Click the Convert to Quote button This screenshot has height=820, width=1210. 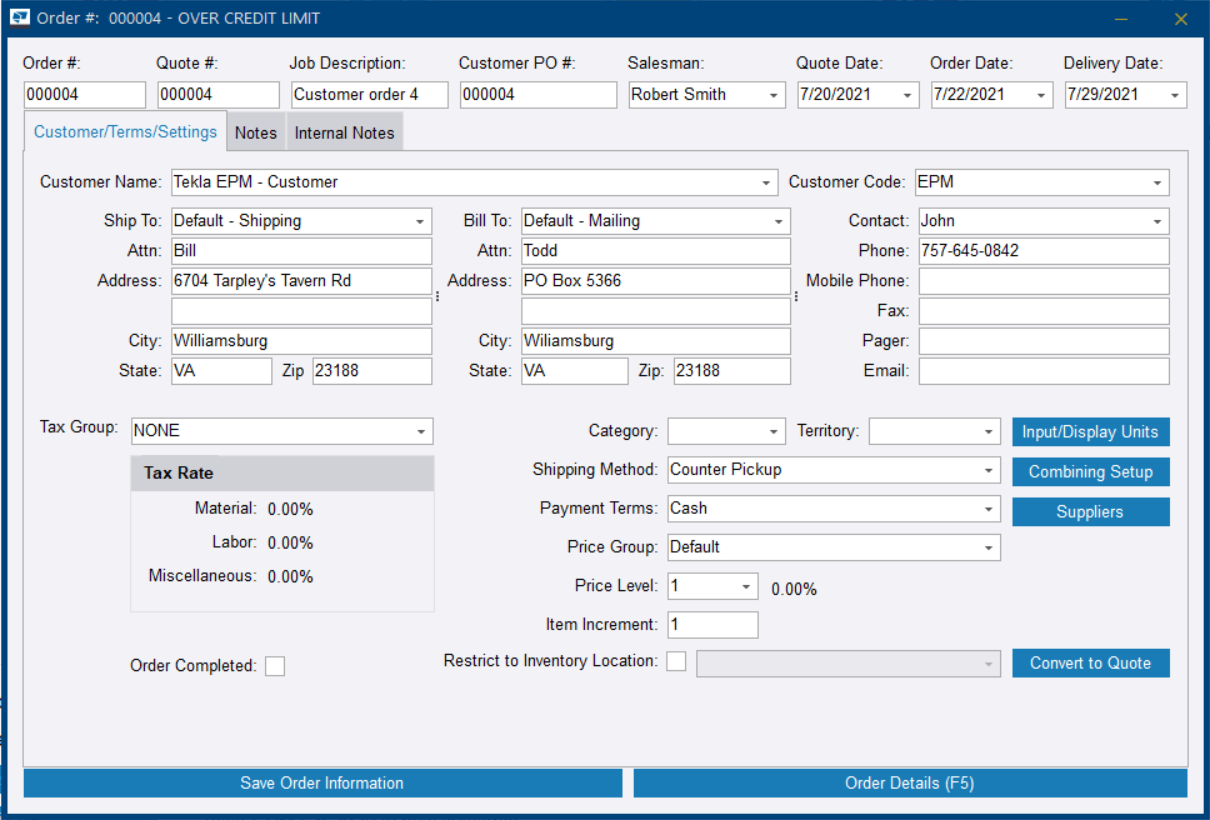[1090, 663]
